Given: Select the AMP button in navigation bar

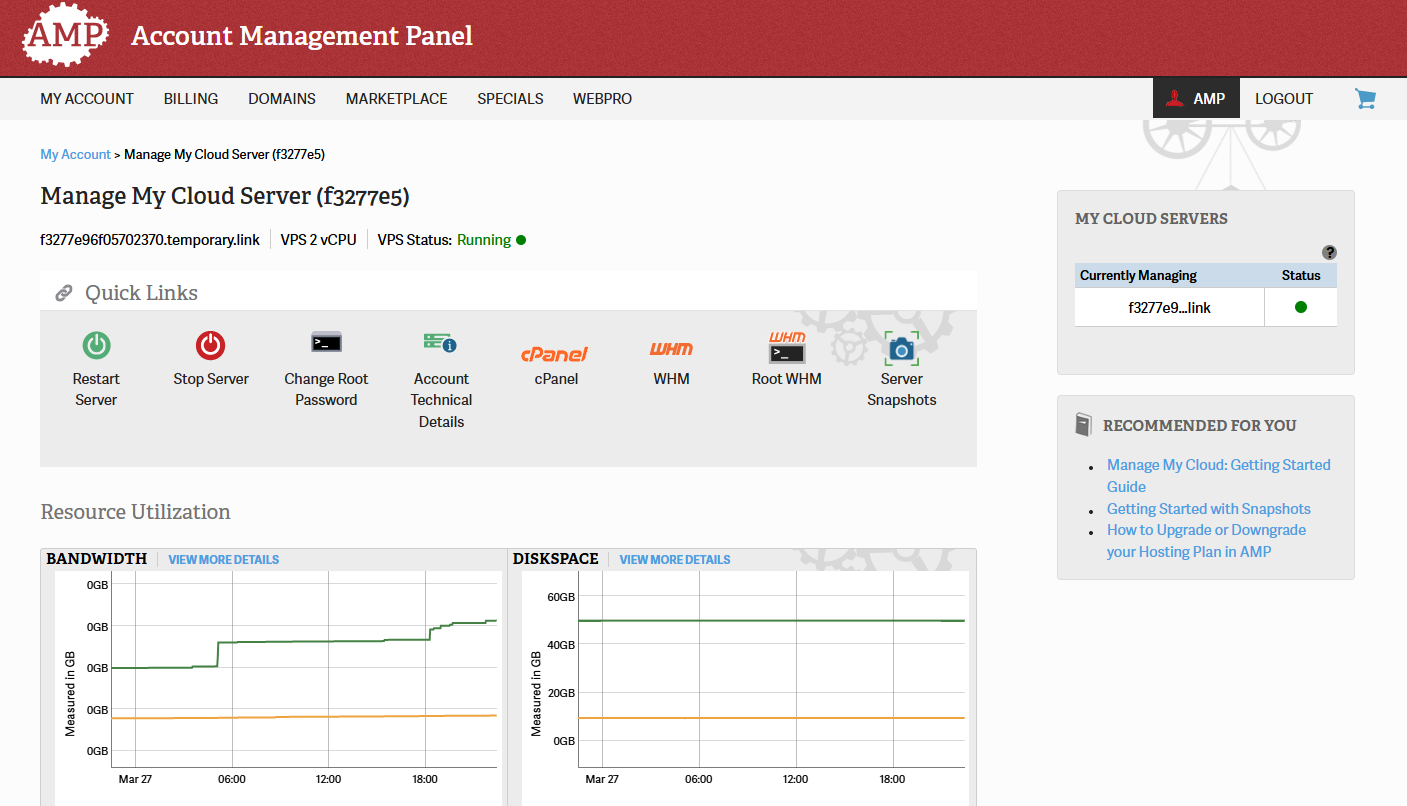Looking at the screenshot, I should 1196,98.
